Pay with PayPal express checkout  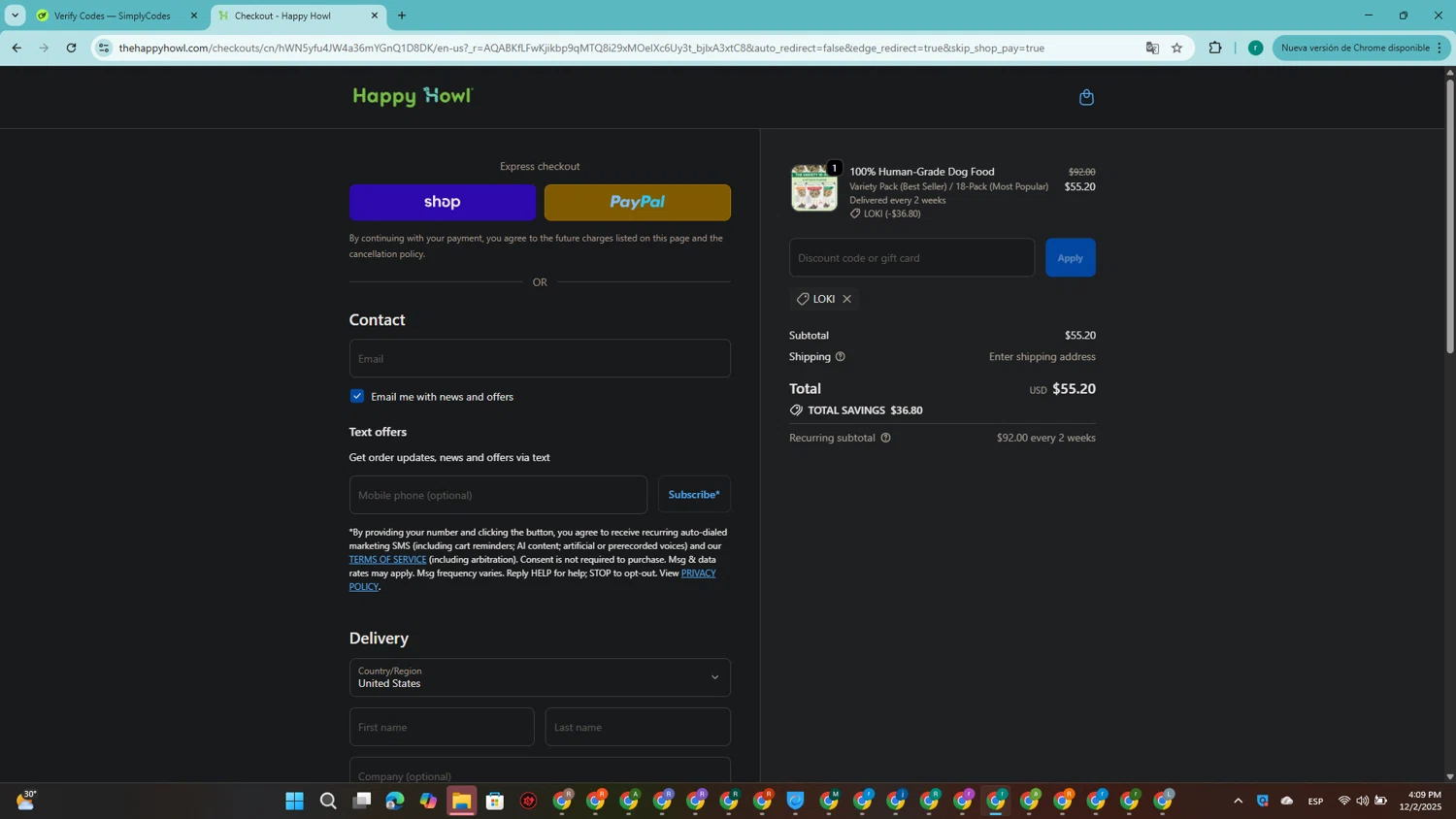pyautogui.click(x=638, y=202)
